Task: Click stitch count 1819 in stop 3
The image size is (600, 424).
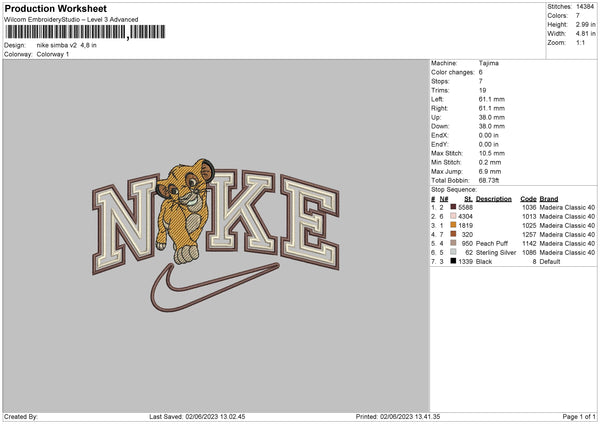Action: [x=466, y=225]
